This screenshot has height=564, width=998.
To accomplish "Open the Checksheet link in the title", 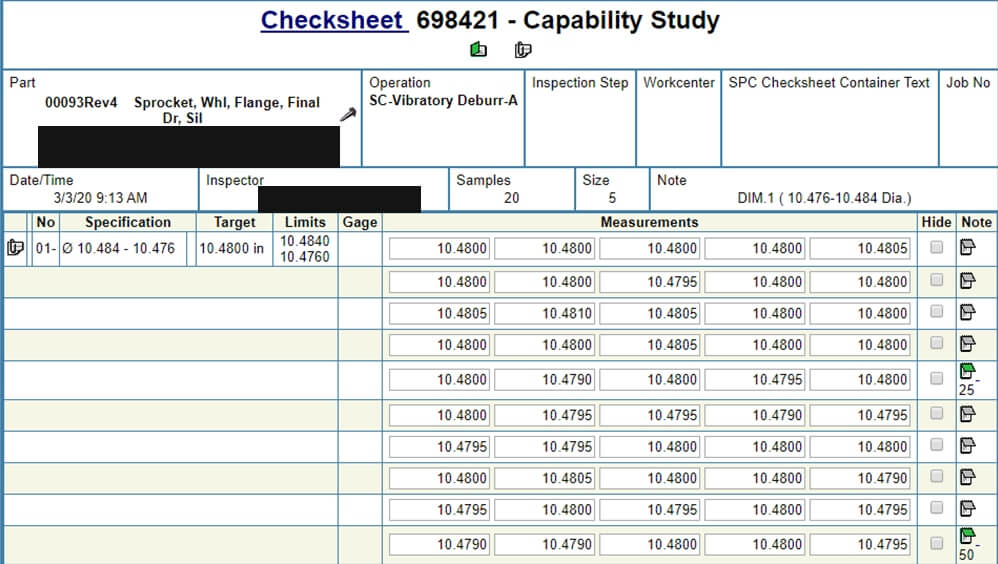I will point(334,20).
